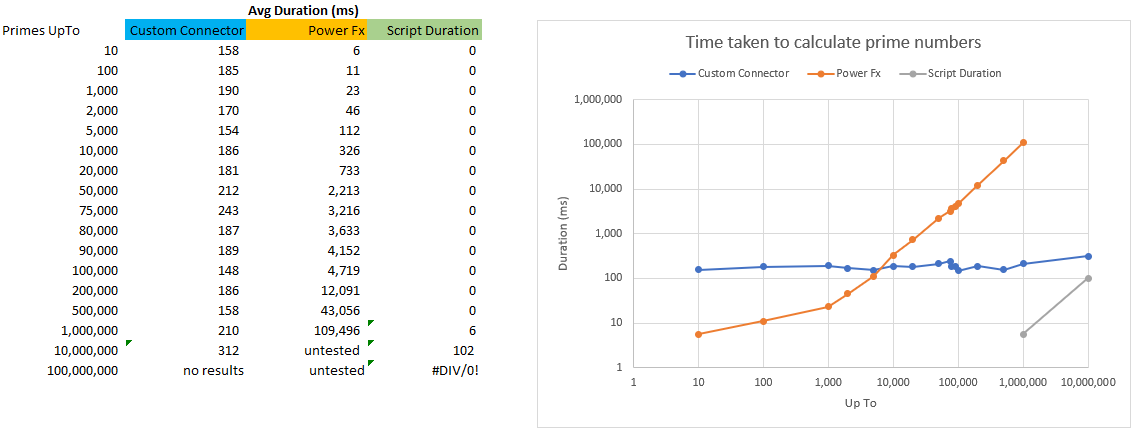Select Custom Connector value '190'
The height and width of the screenshot is (434, 1145).
pos(229,91)
